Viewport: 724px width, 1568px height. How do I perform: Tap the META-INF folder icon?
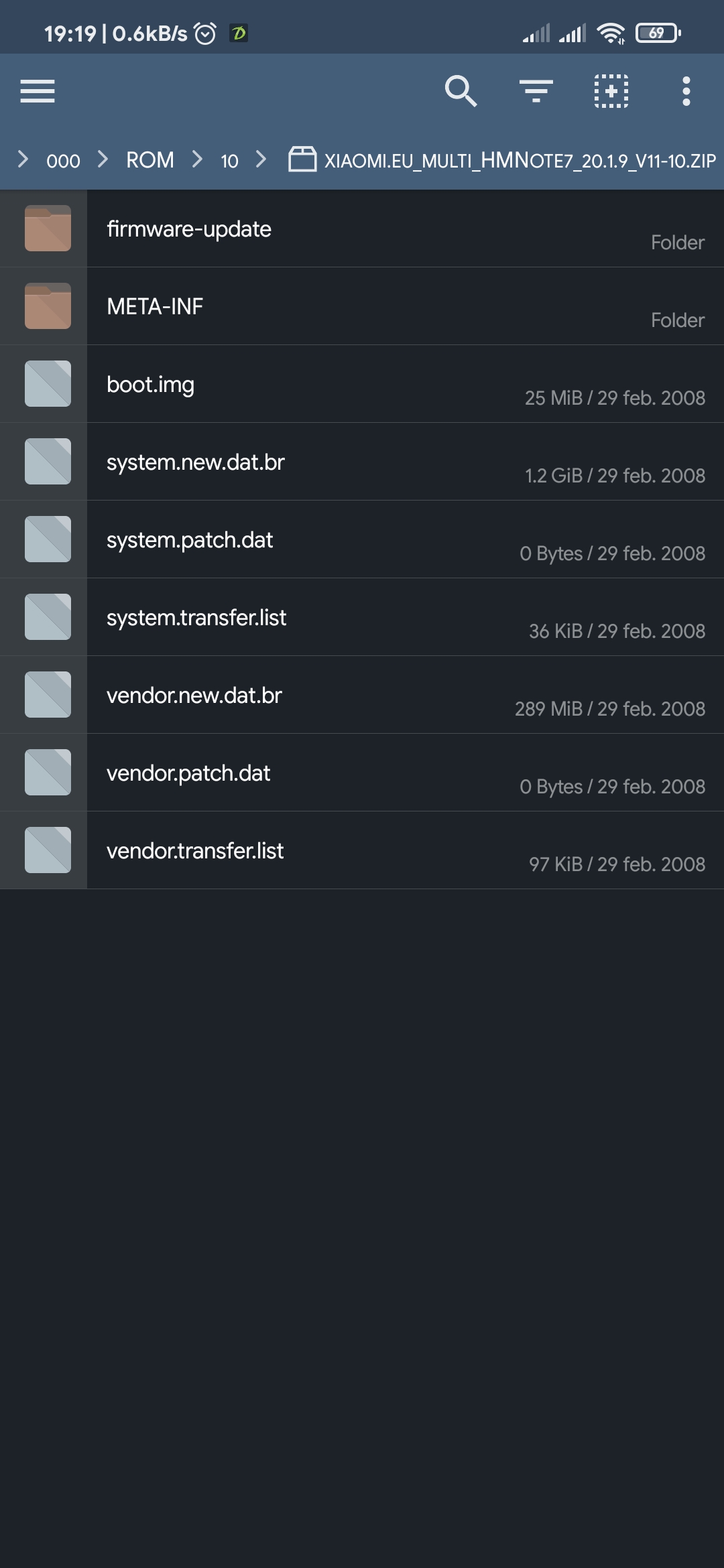pyautogui.click(x=48, y=306)
